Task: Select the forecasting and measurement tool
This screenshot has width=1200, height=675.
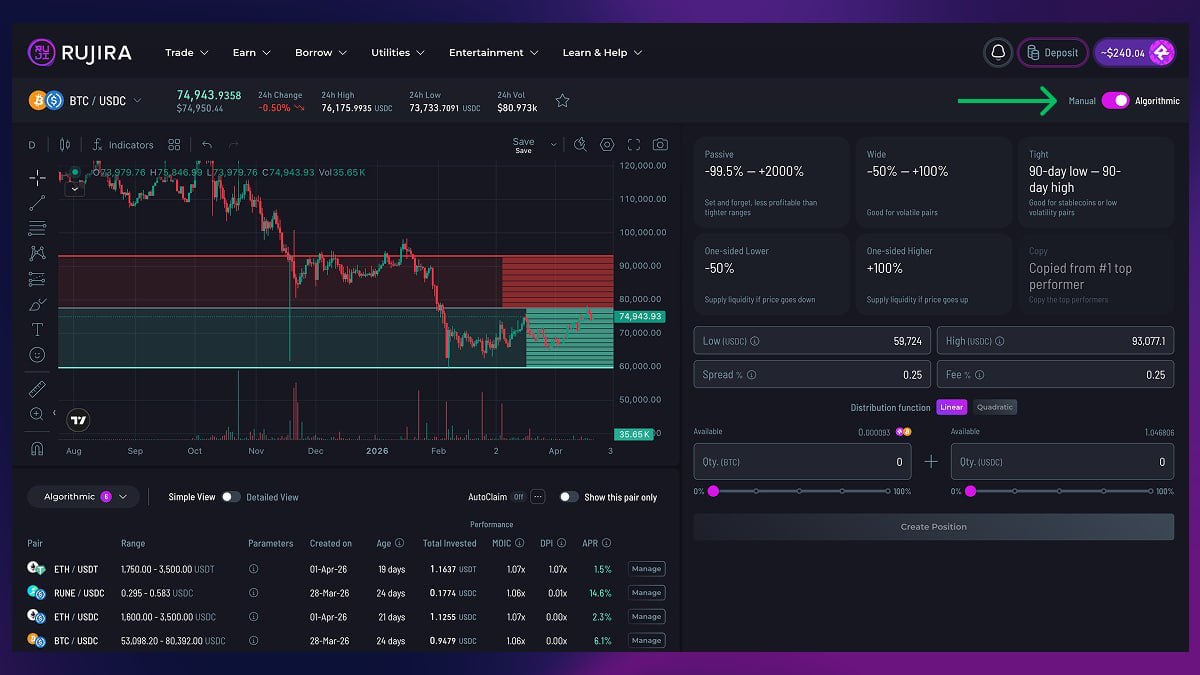Action: 37,279
